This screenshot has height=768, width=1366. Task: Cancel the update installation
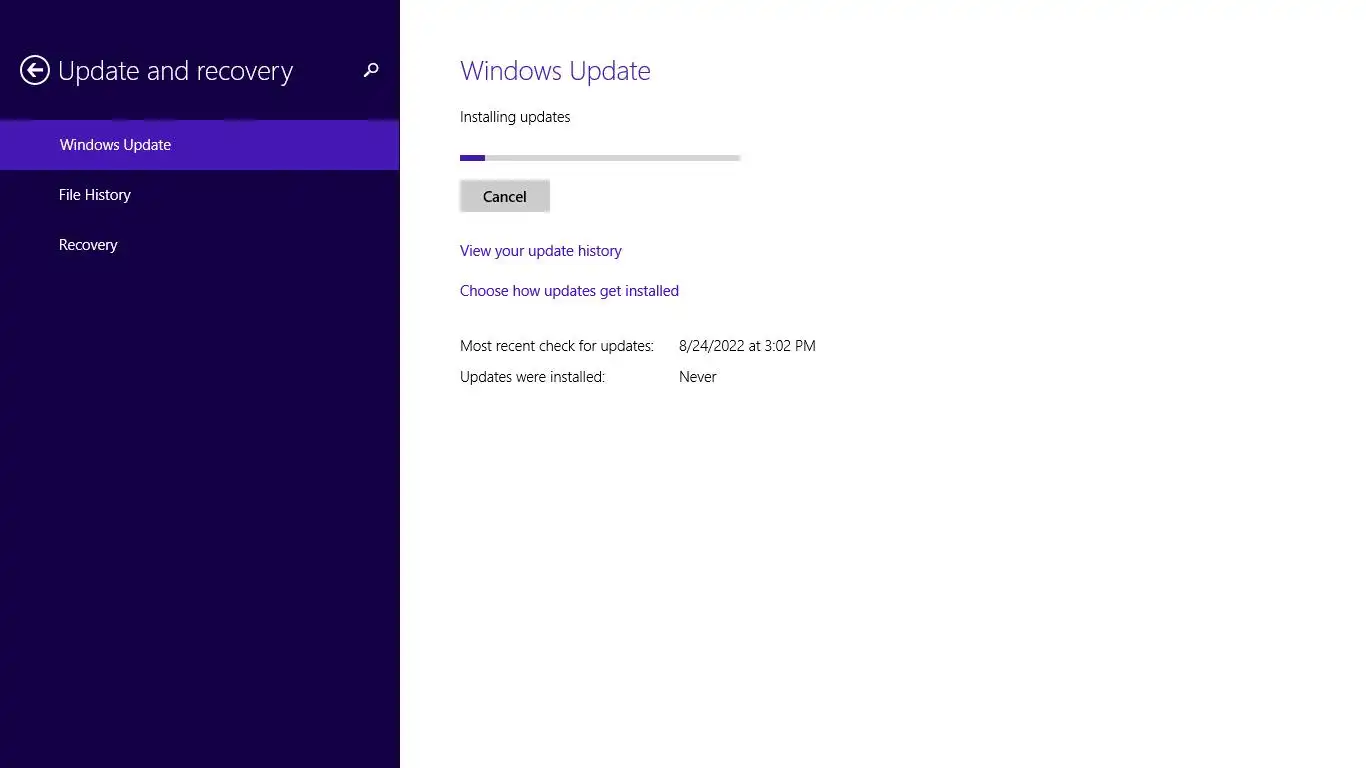coord(505,196)
